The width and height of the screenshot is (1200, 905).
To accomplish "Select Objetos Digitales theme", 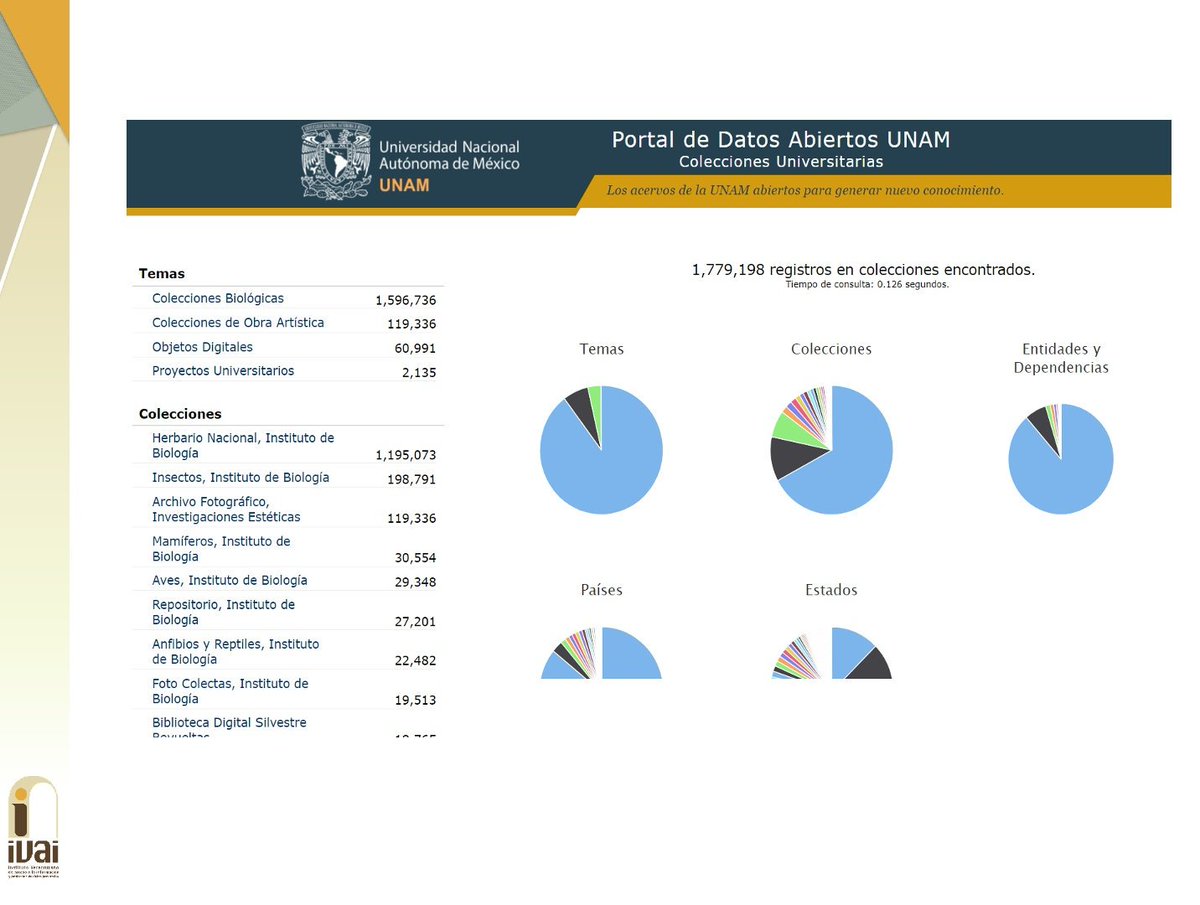I will [202, 347].
